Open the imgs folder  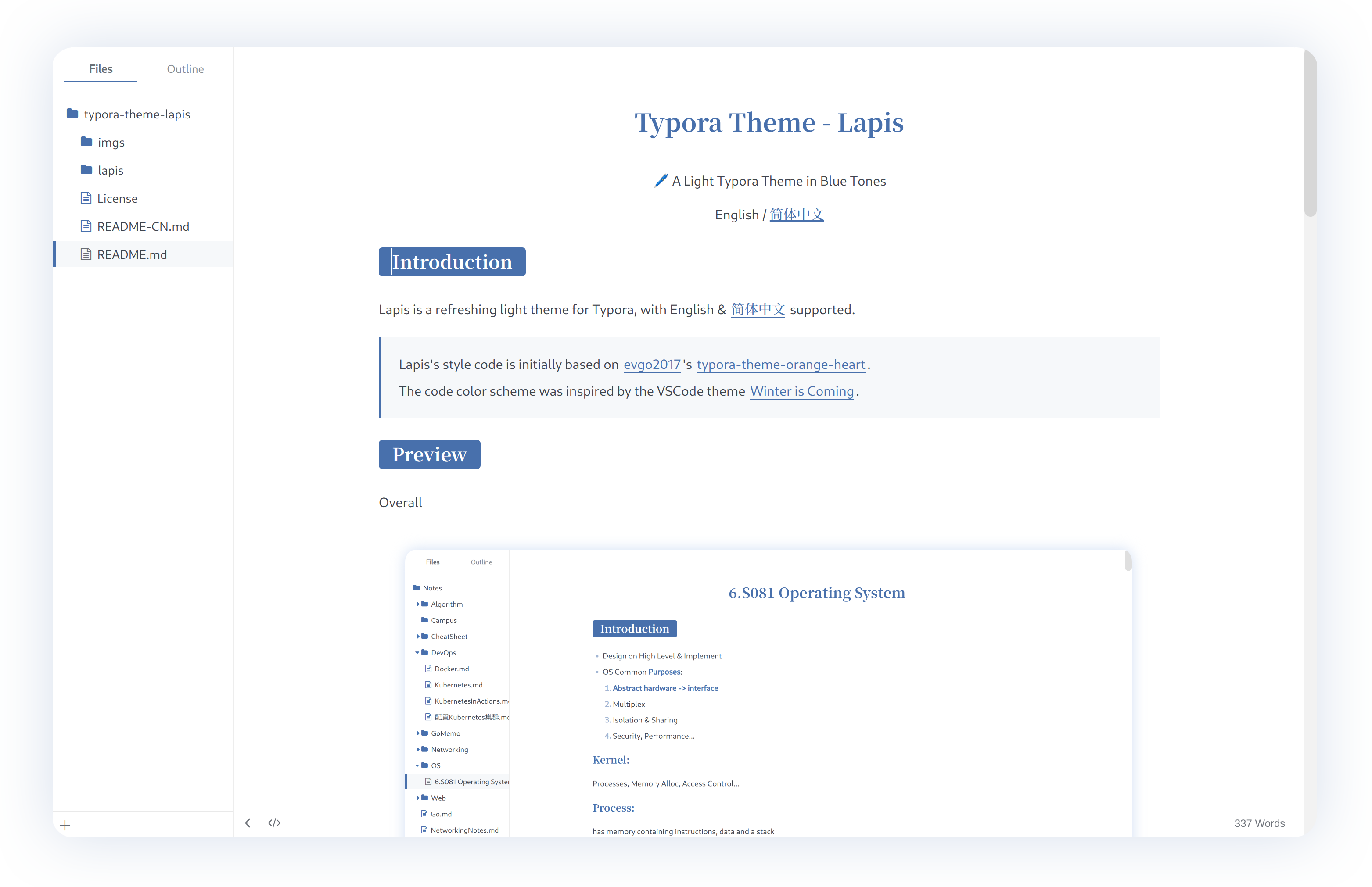click(x=111, y=142)
